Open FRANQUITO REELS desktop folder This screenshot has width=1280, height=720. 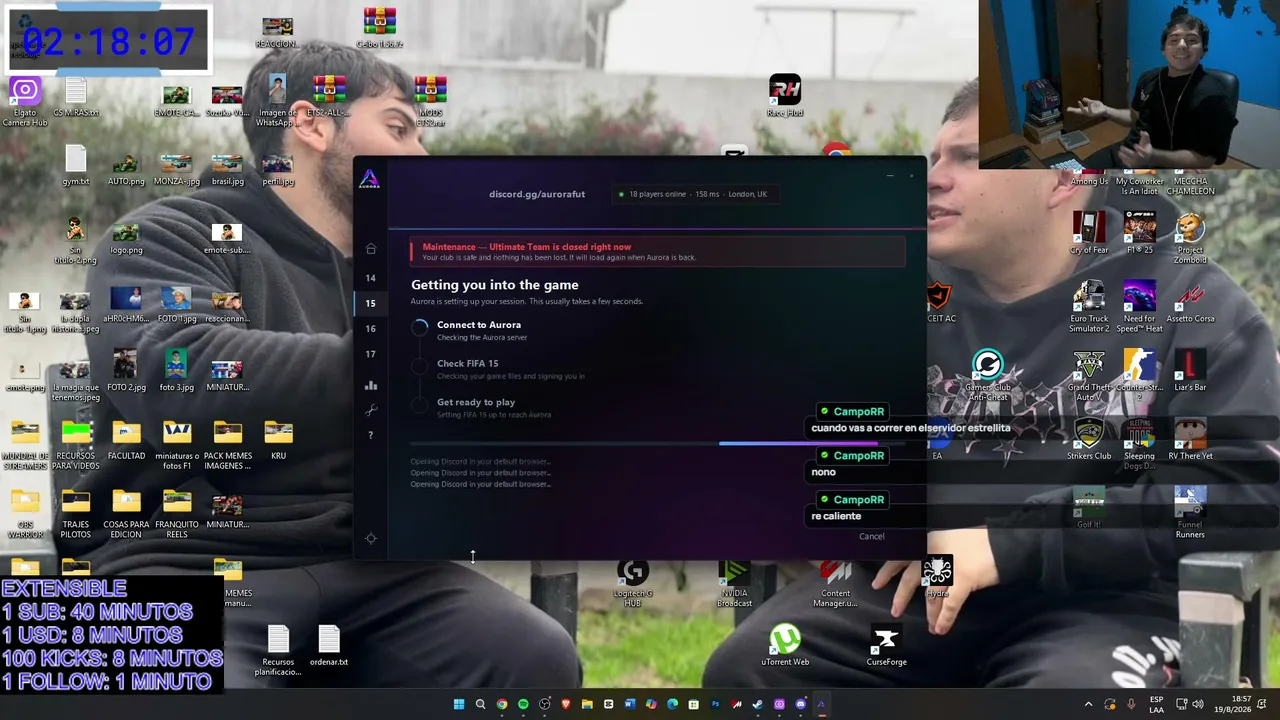coord(176,514)
